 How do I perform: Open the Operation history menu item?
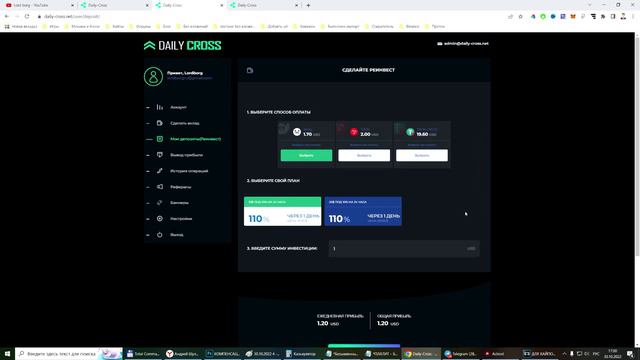click(x=189, y=171)
